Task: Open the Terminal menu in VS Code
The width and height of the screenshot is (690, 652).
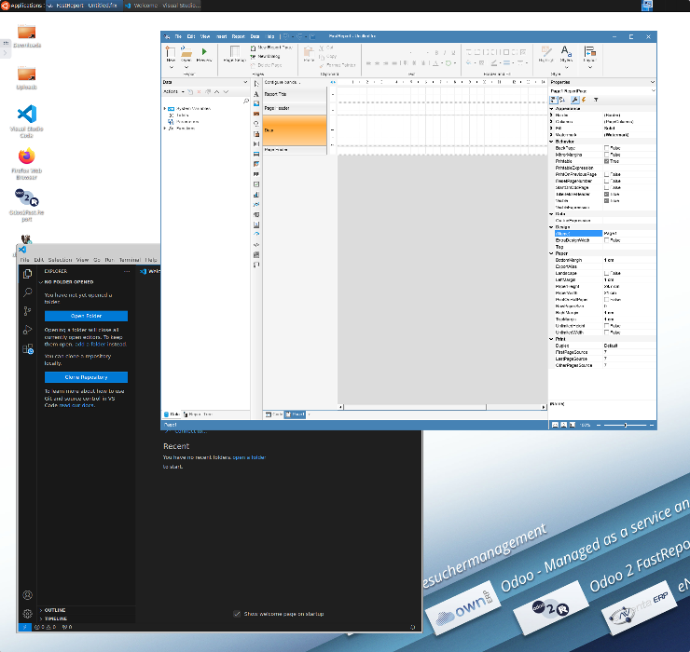Action: coord(129,259)
